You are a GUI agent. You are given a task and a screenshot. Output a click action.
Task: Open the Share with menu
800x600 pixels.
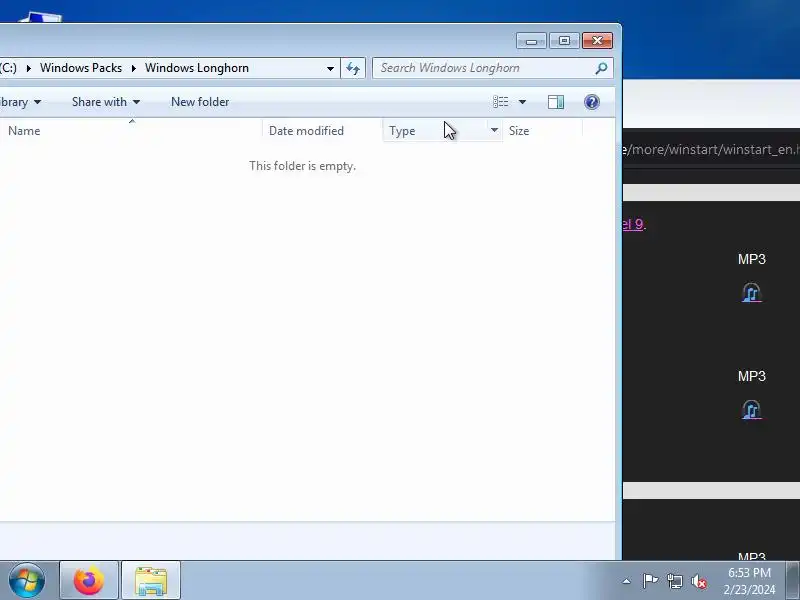(x=106, y=102)
